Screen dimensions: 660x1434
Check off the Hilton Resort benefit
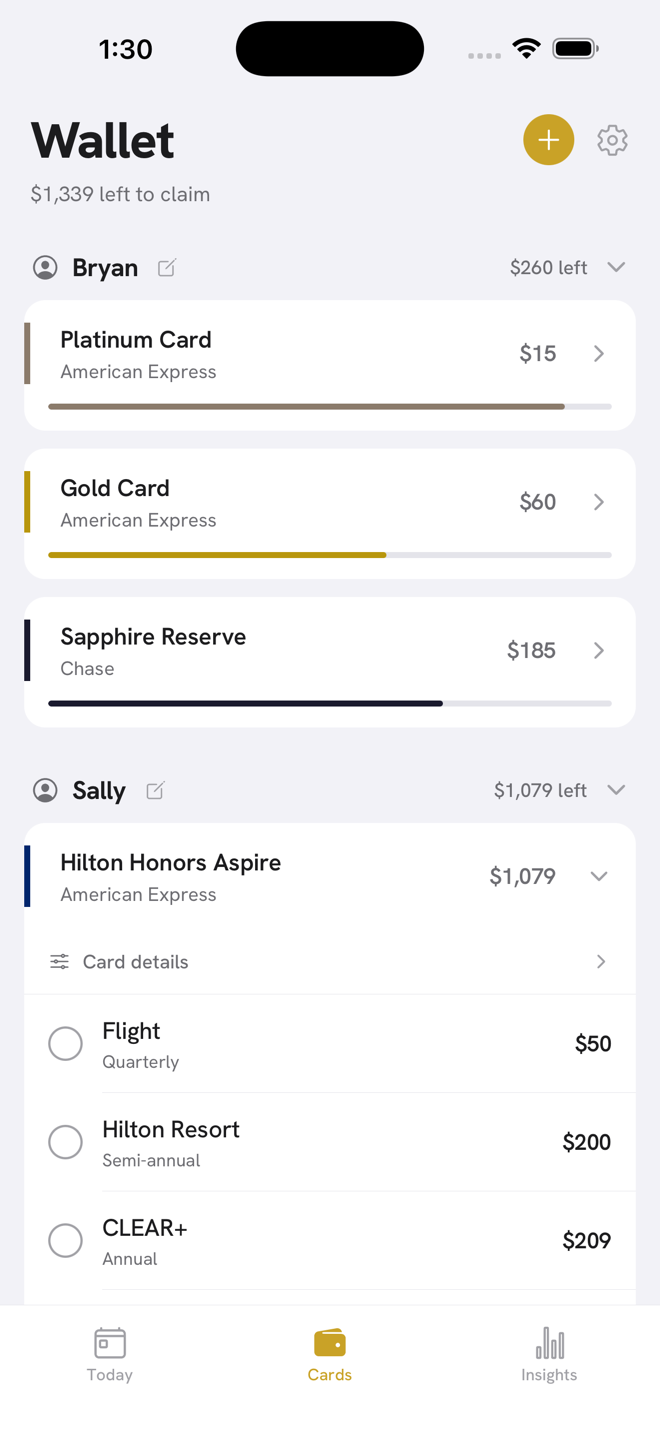[66, 1141]
